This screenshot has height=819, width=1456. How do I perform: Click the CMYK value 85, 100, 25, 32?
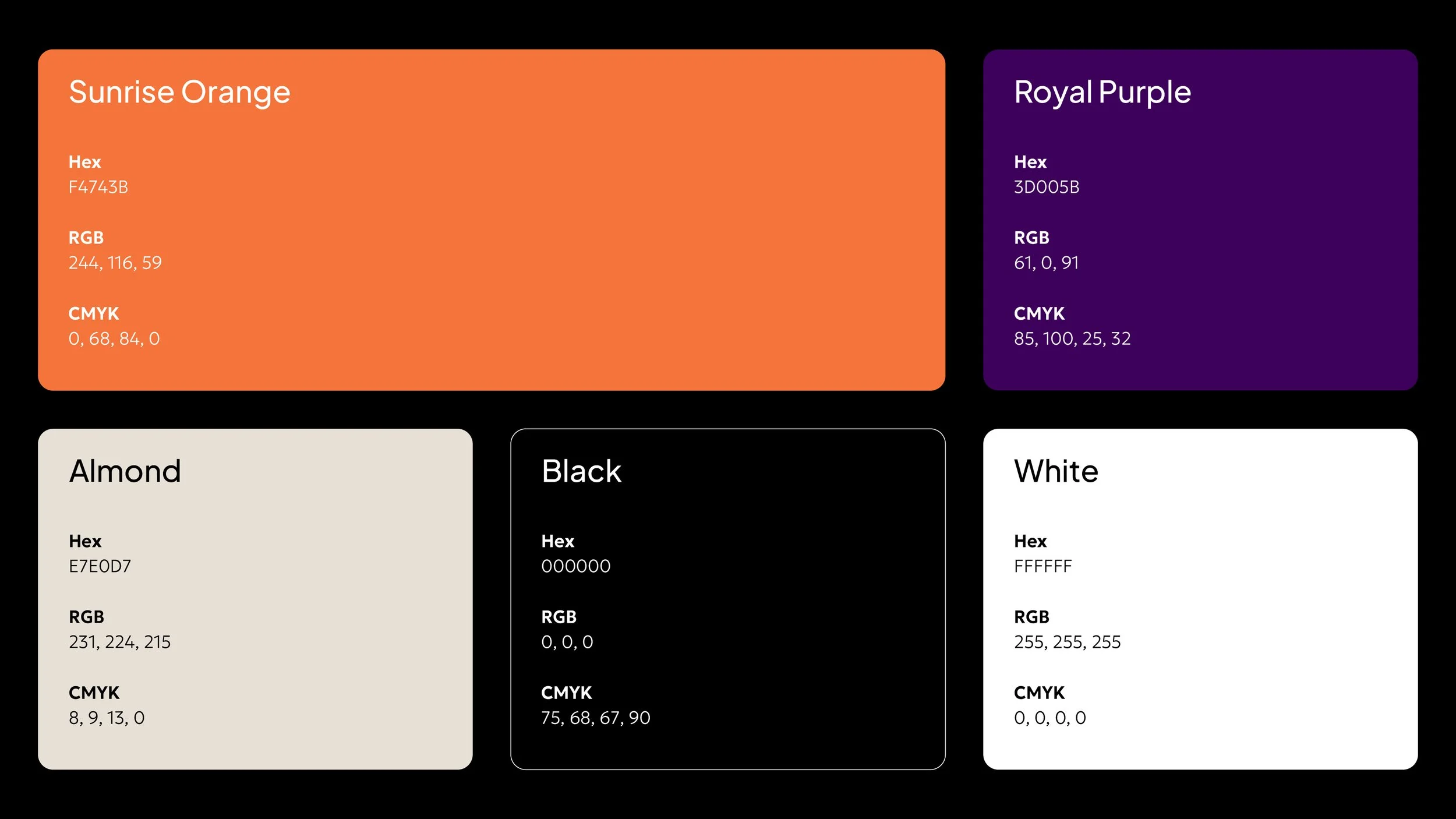(x=1072, y=338)
